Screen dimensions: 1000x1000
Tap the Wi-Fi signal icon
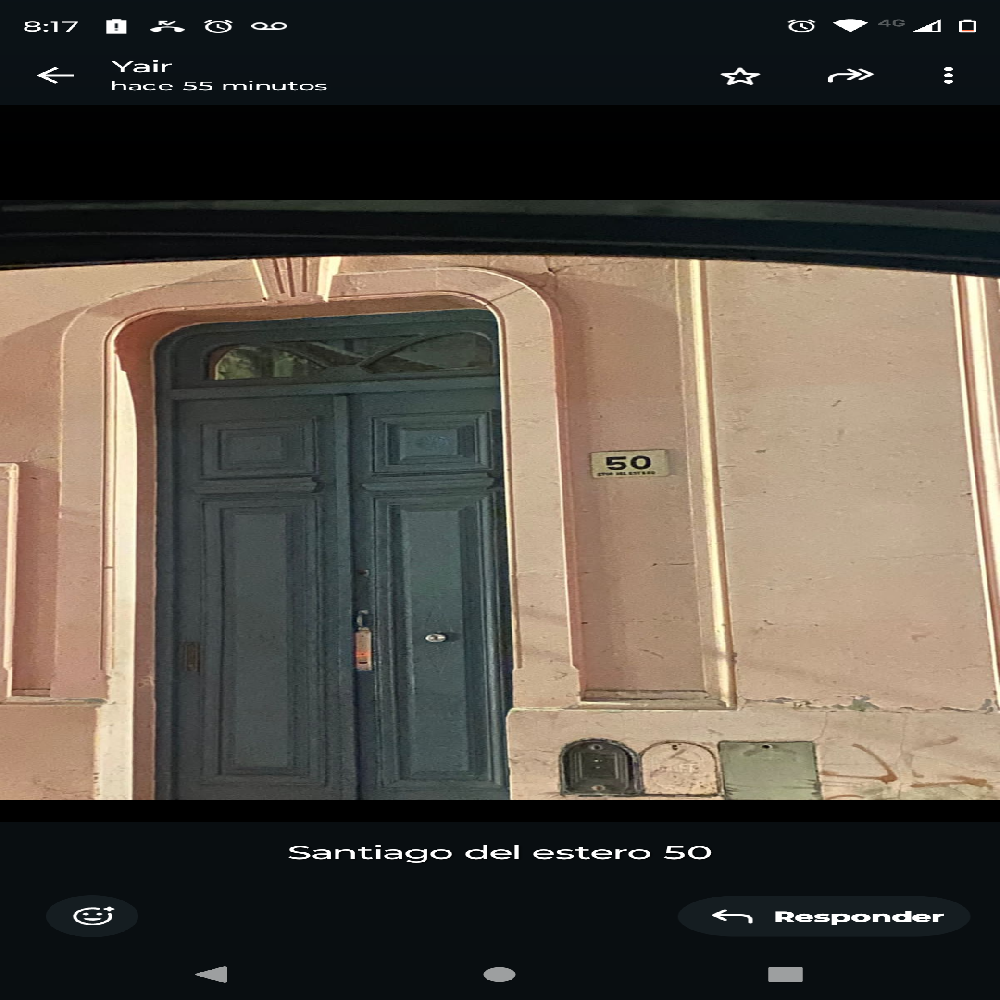click(850, 26)
